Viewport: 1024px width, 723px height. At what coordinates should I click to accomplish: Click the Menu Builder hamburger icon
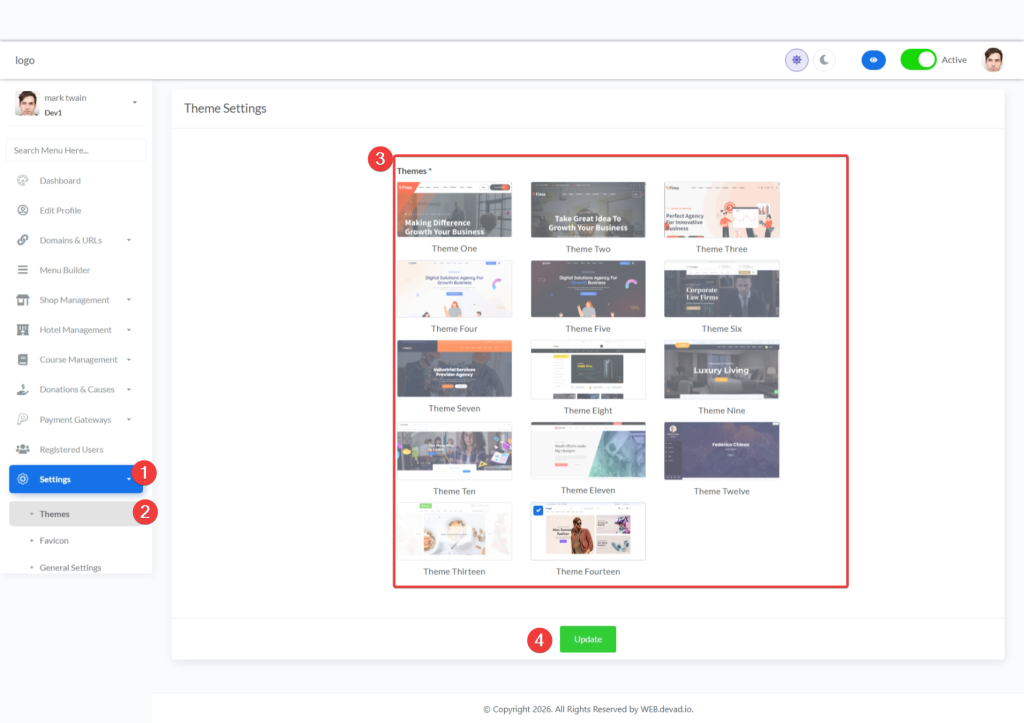(x=22, y=270)
